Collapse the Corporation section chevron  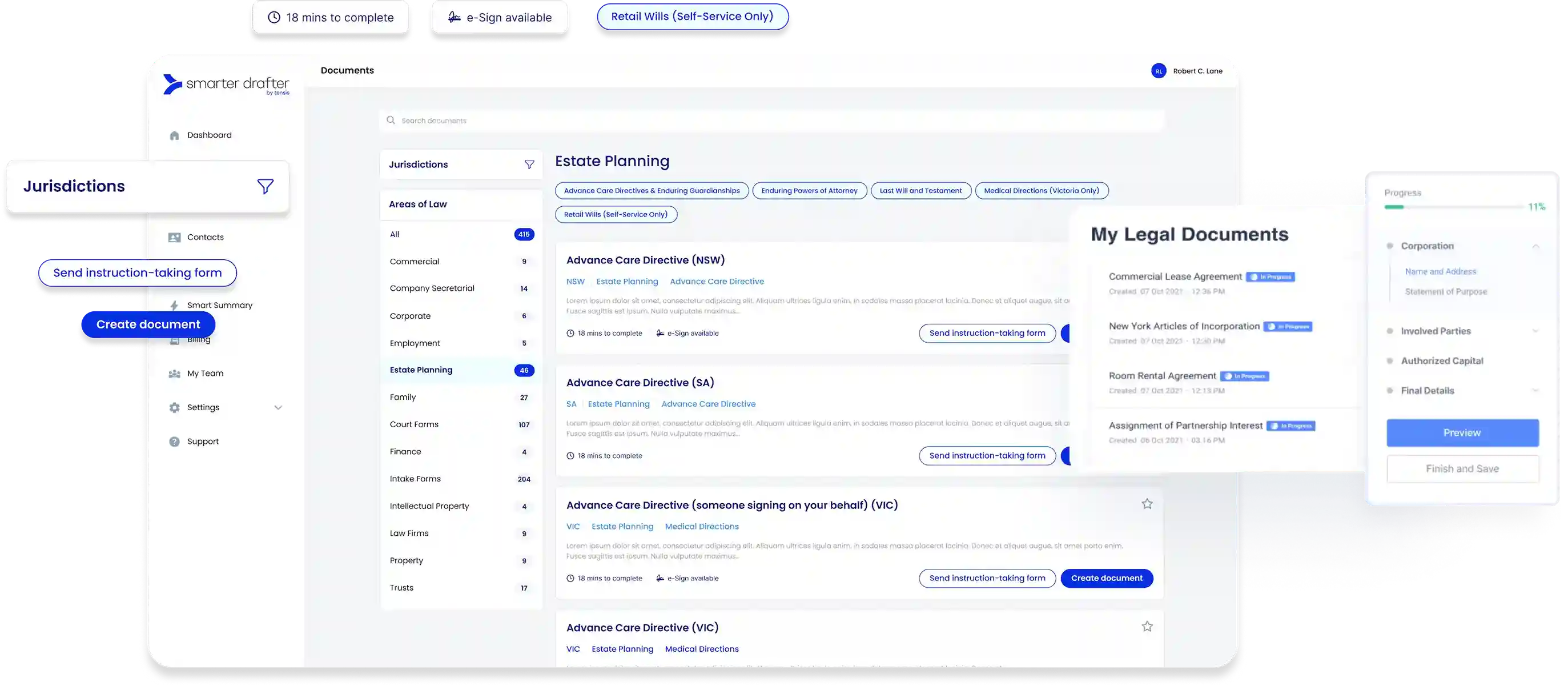click(1535, 246)
